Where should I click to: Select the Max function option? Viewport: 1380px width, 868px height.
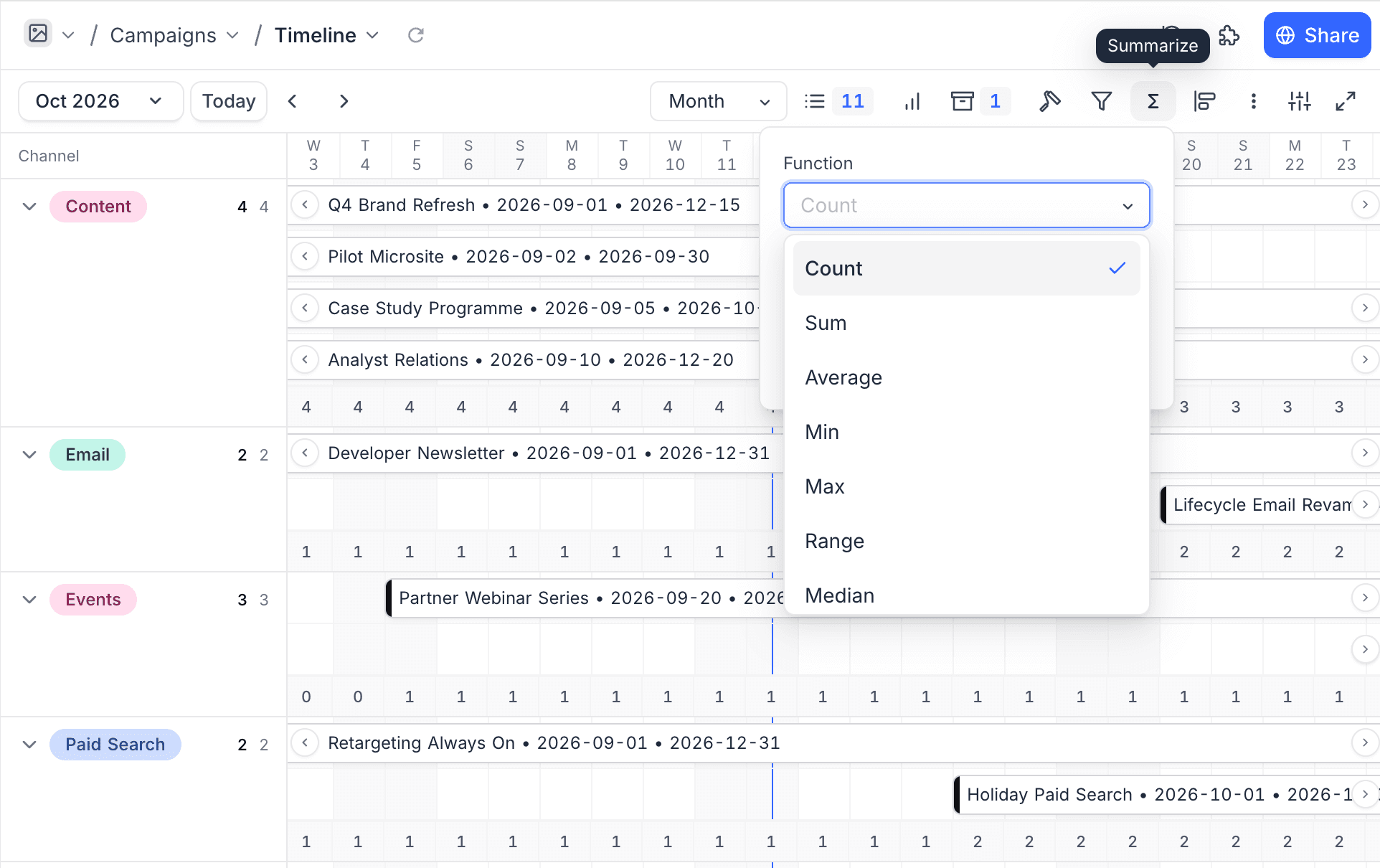pyautogui.click(x=966, y=486)
